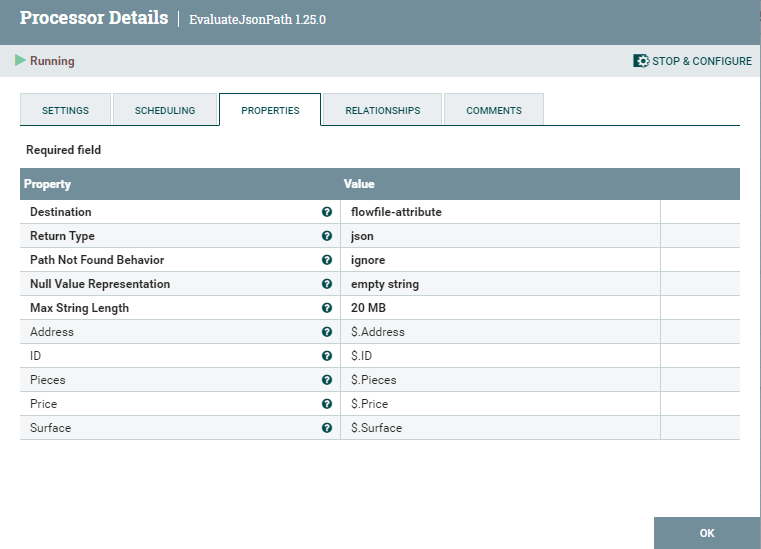Click the green Running status play icon
761x549 pixels.
point(20,60)
